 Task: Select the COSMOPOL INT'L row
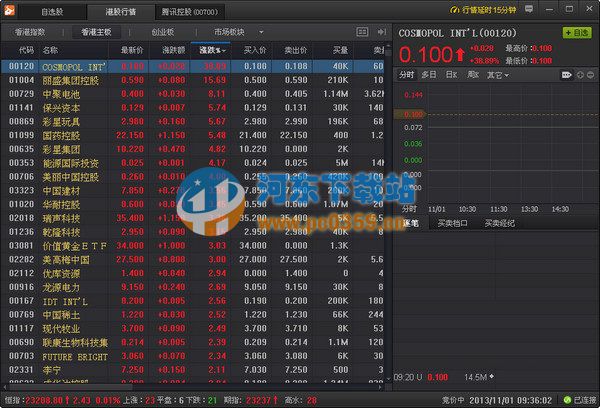click(x=193, y=67)
